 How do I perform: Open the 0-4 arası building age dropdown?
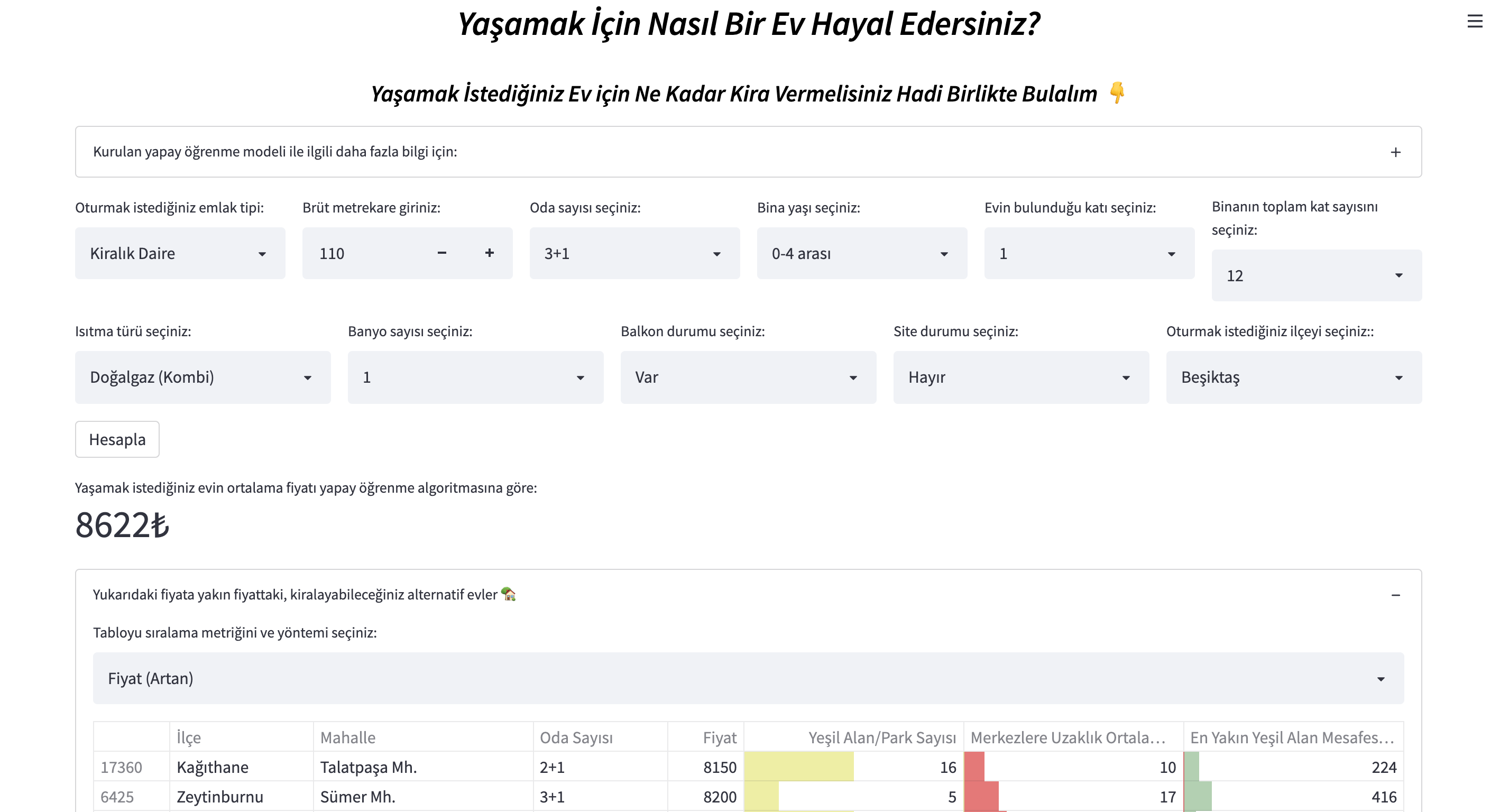tap(861, 254)
